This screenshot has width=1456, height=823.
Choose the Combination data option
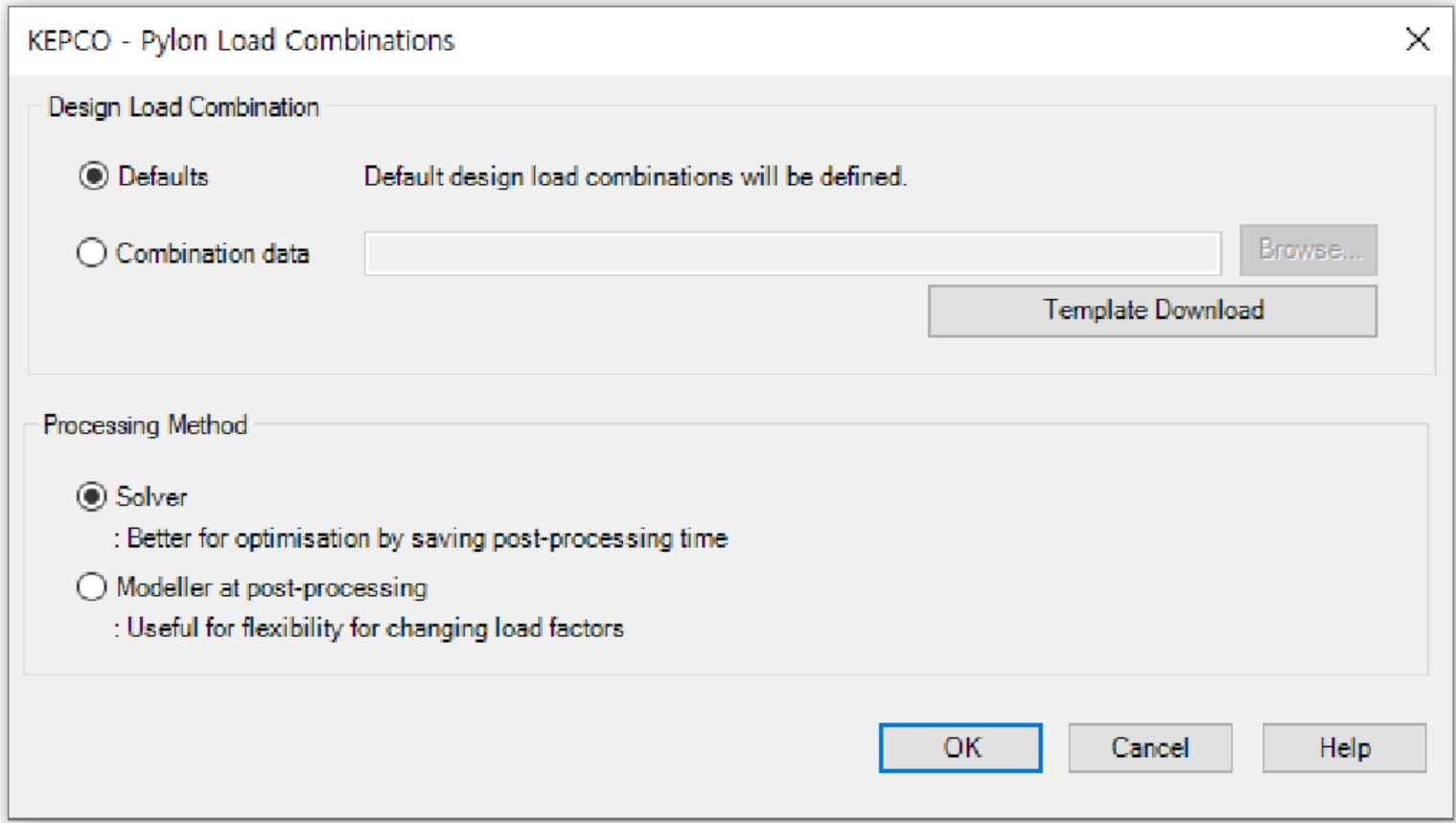(x=91, y=253)
